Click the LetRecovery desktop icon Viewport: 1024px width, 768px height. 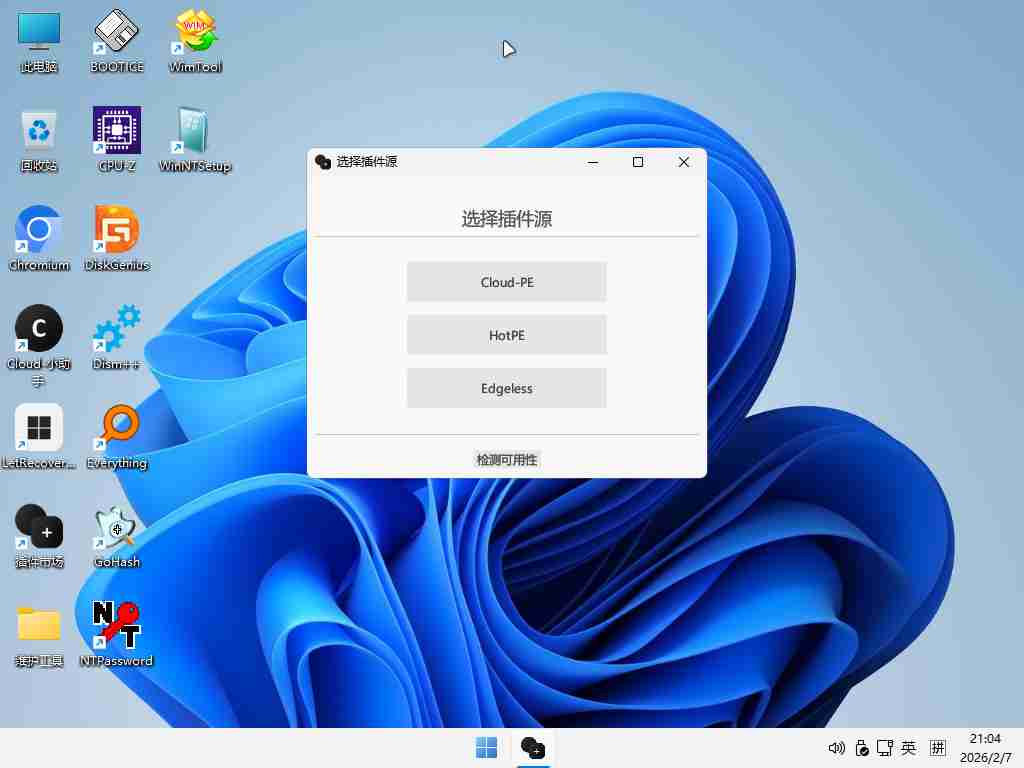click(39, 429)
